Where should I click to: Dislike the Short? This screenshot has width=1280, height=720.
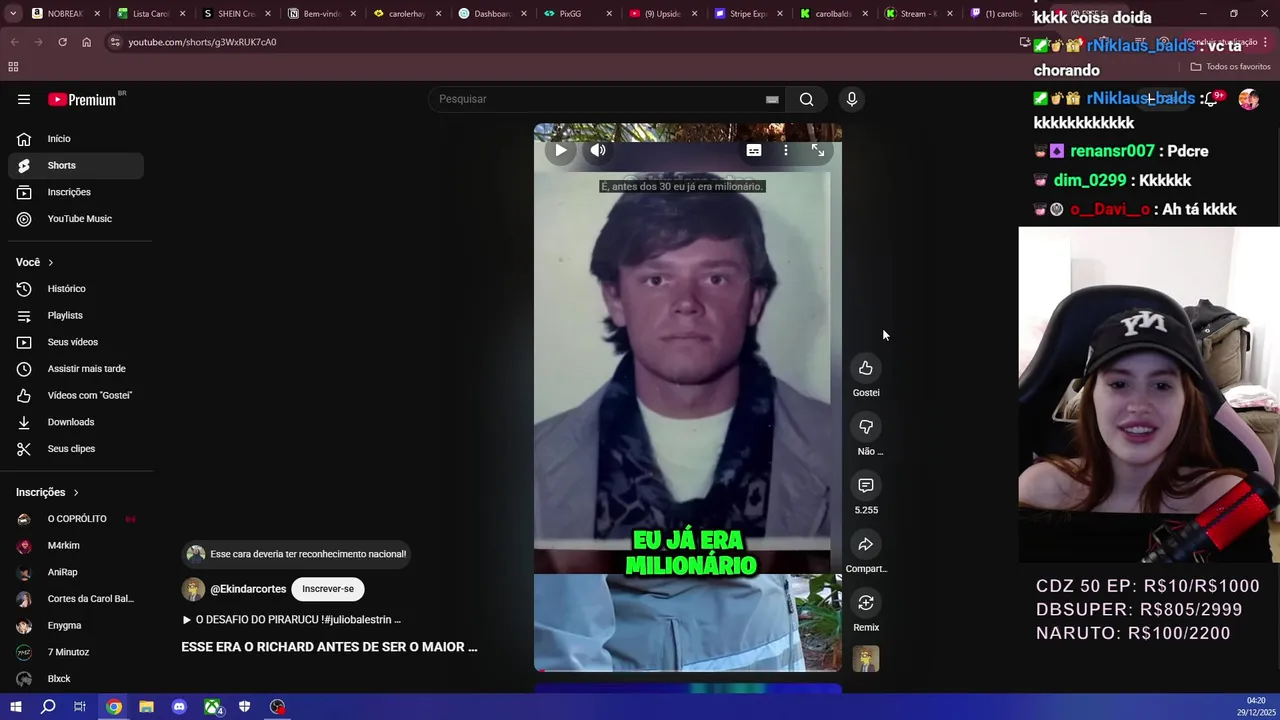(866, 427)
